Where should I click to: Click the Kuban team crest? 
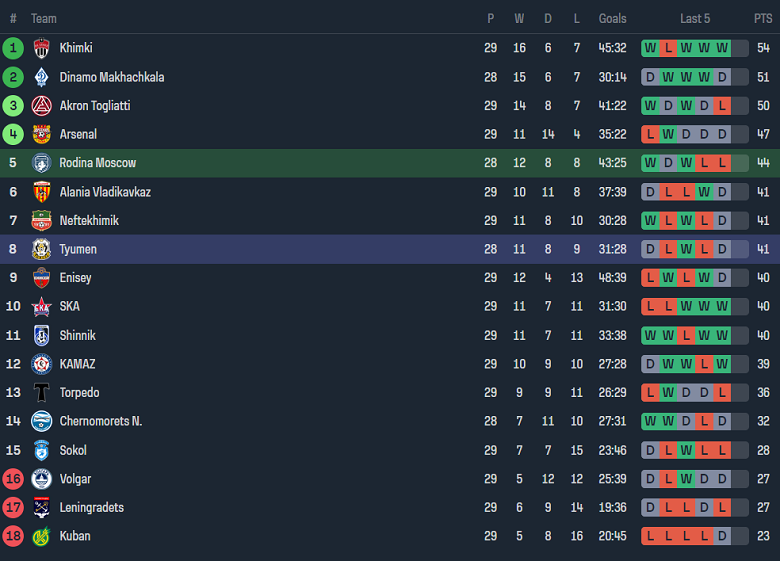click(41, 537)
